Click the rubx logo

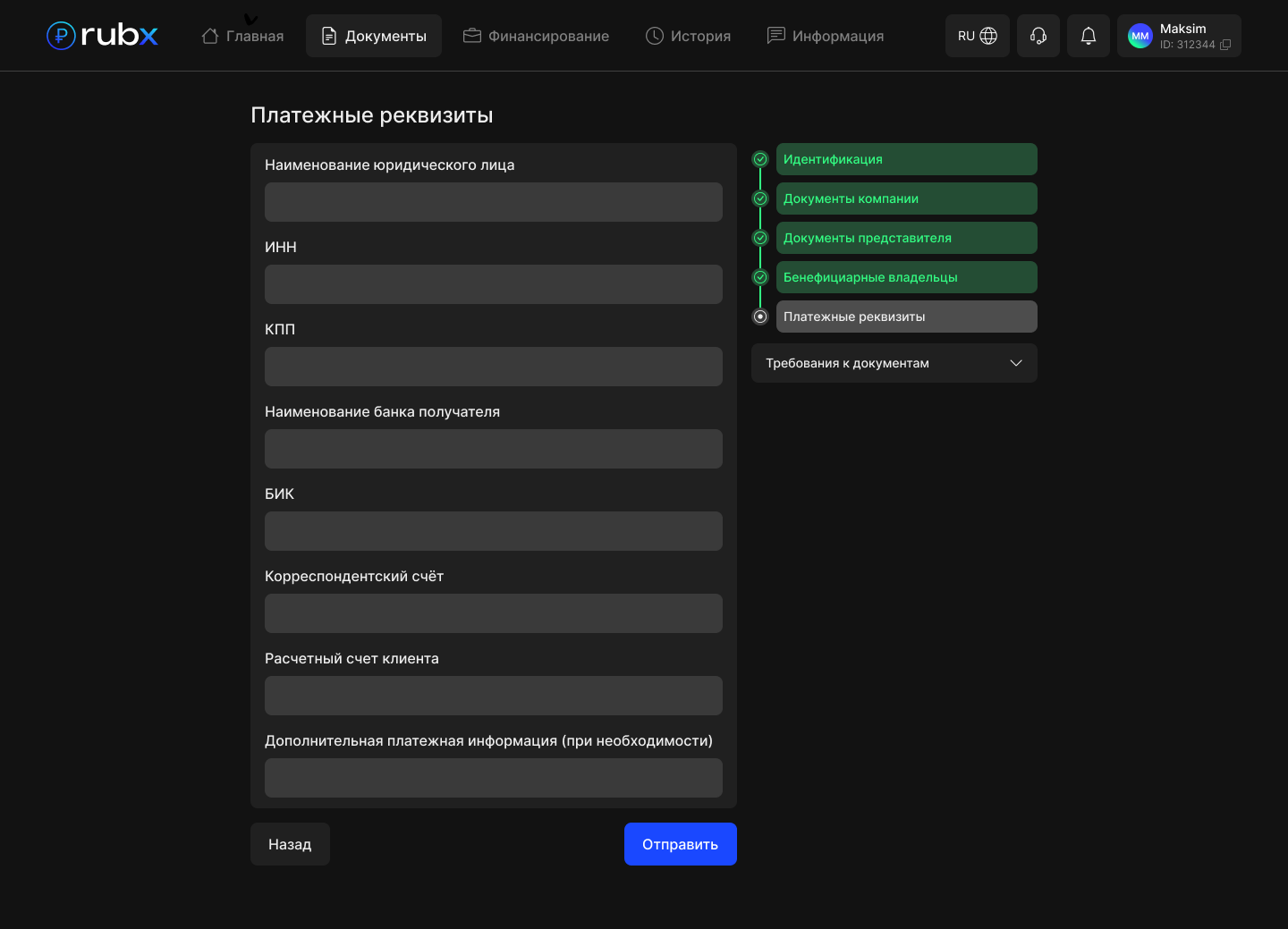(x=102, y=36)
